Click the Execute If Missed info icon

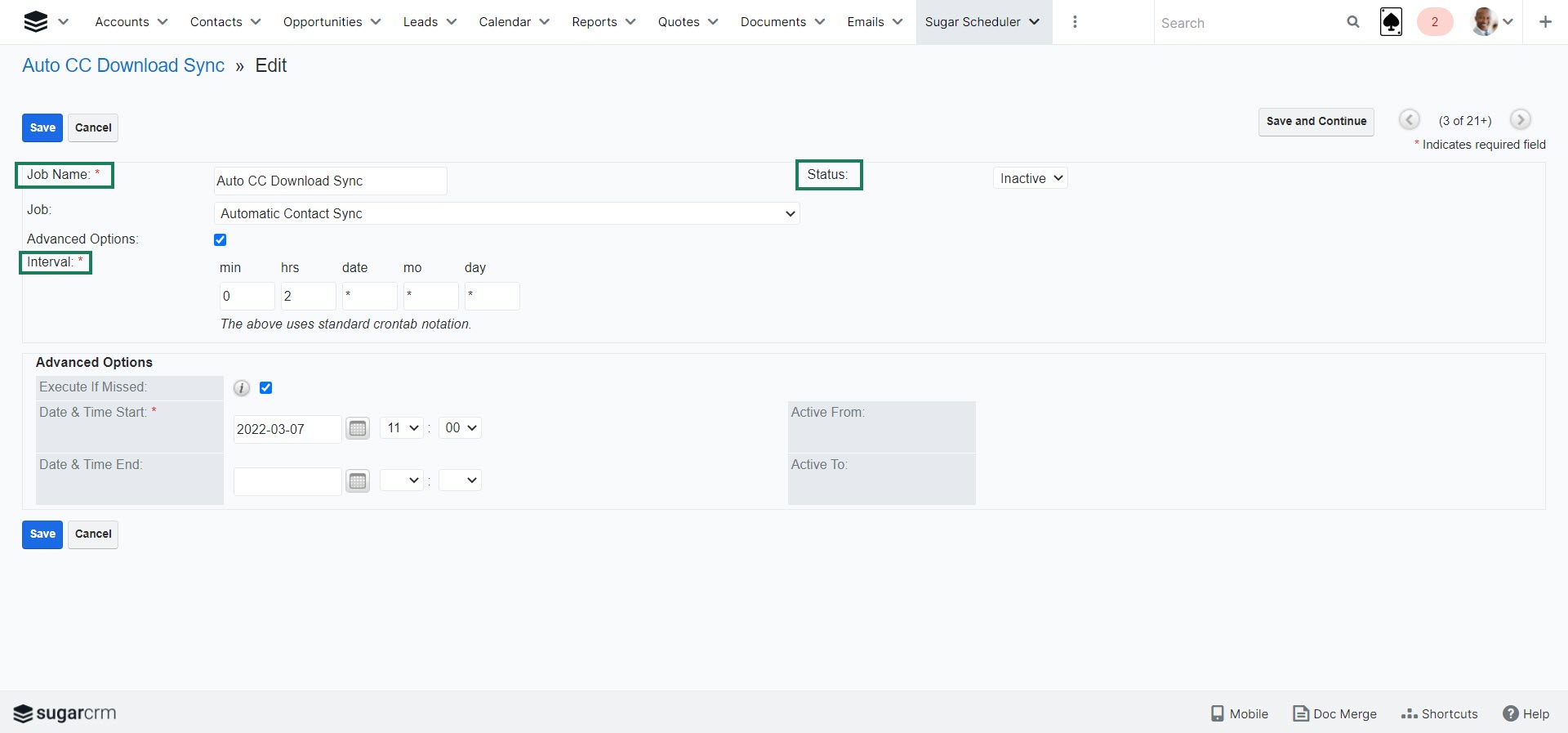[x=242, y=388]
